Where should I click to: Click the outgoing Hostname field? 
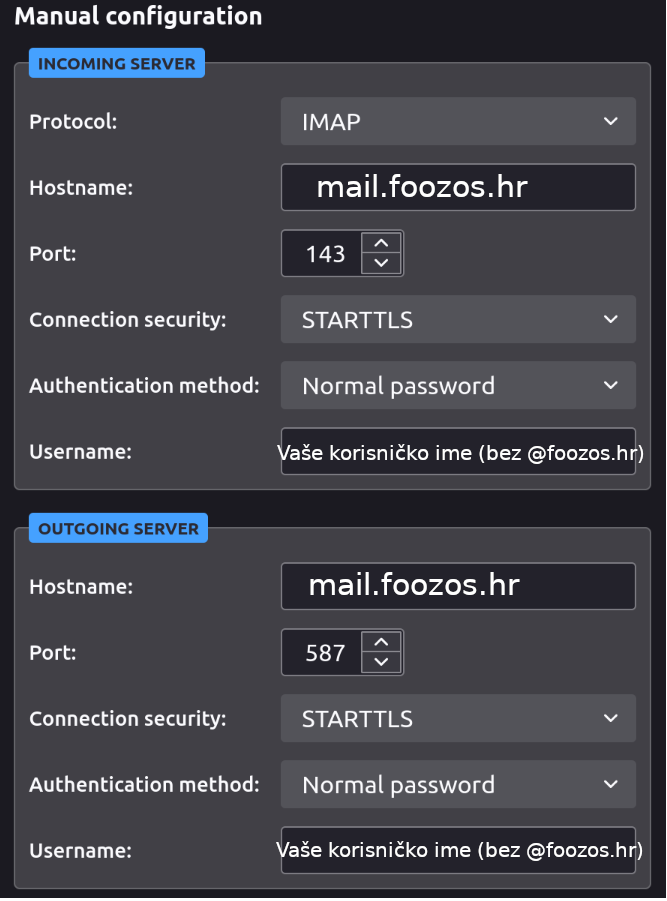(458, 586)
